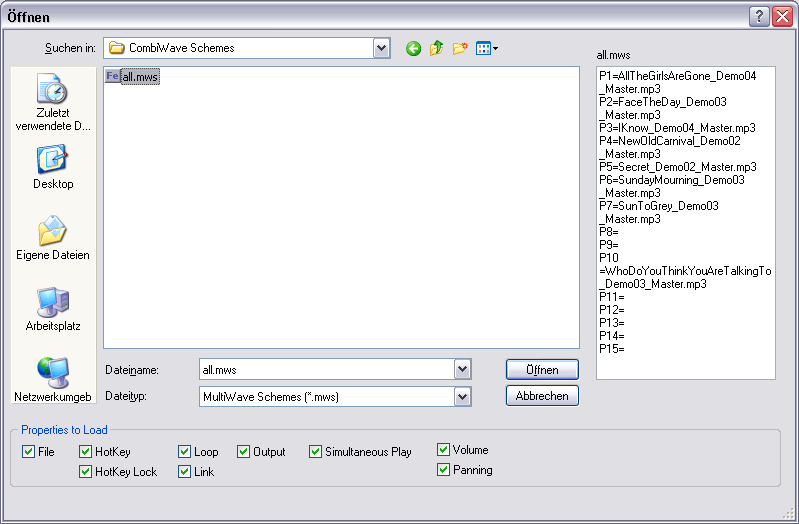This screenshot has height=524, width=799.
Task: Create a new folder
Action: (460, 48)
